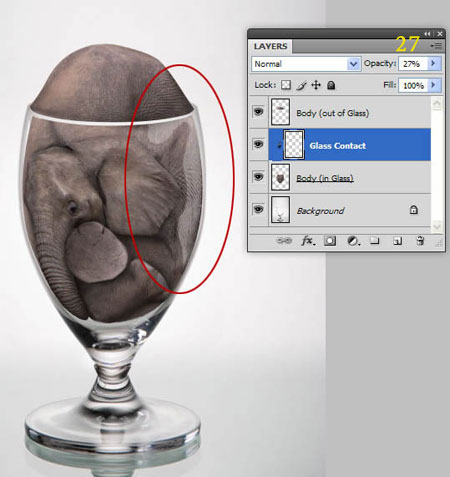This screenshot has width=450, height=477.
Task: Open the Normal blend mode dropdown
Action: click(x=306, y=64)
